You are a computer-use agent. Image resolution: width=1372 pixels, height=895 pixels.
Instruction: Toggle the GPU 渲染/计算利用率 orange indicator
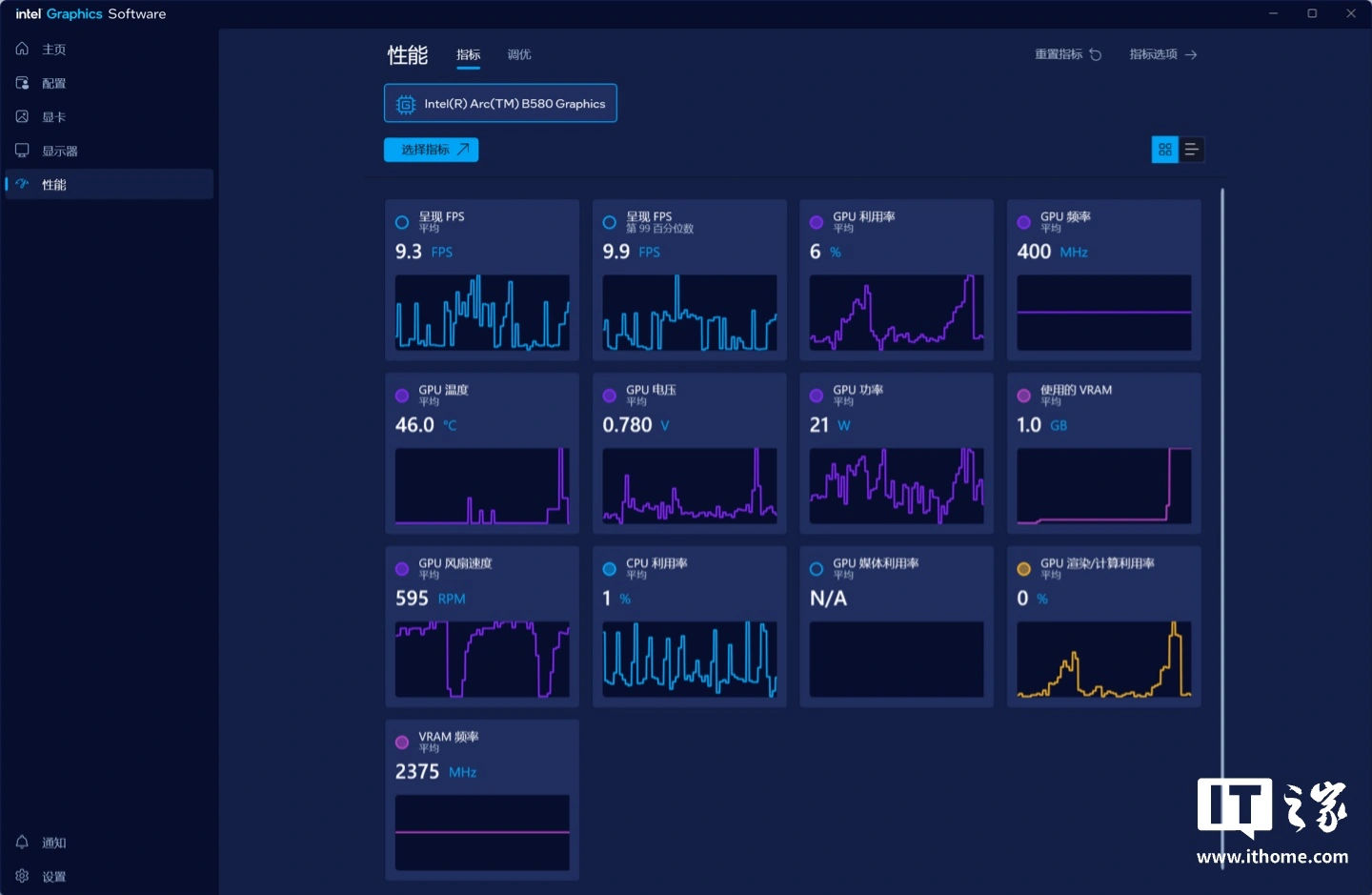1023,569
